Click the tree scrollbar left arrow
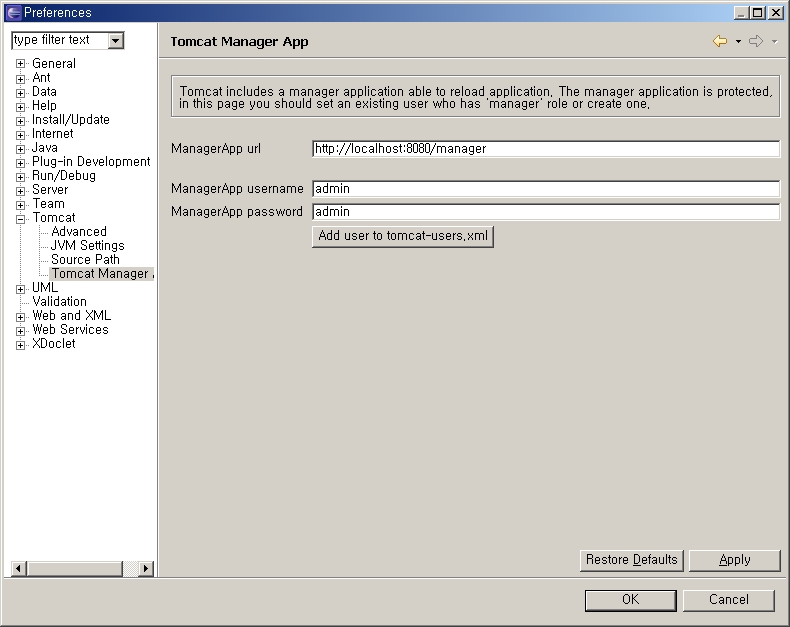The height and width of the screenshot is (627, 790). (x=18, y=569)
